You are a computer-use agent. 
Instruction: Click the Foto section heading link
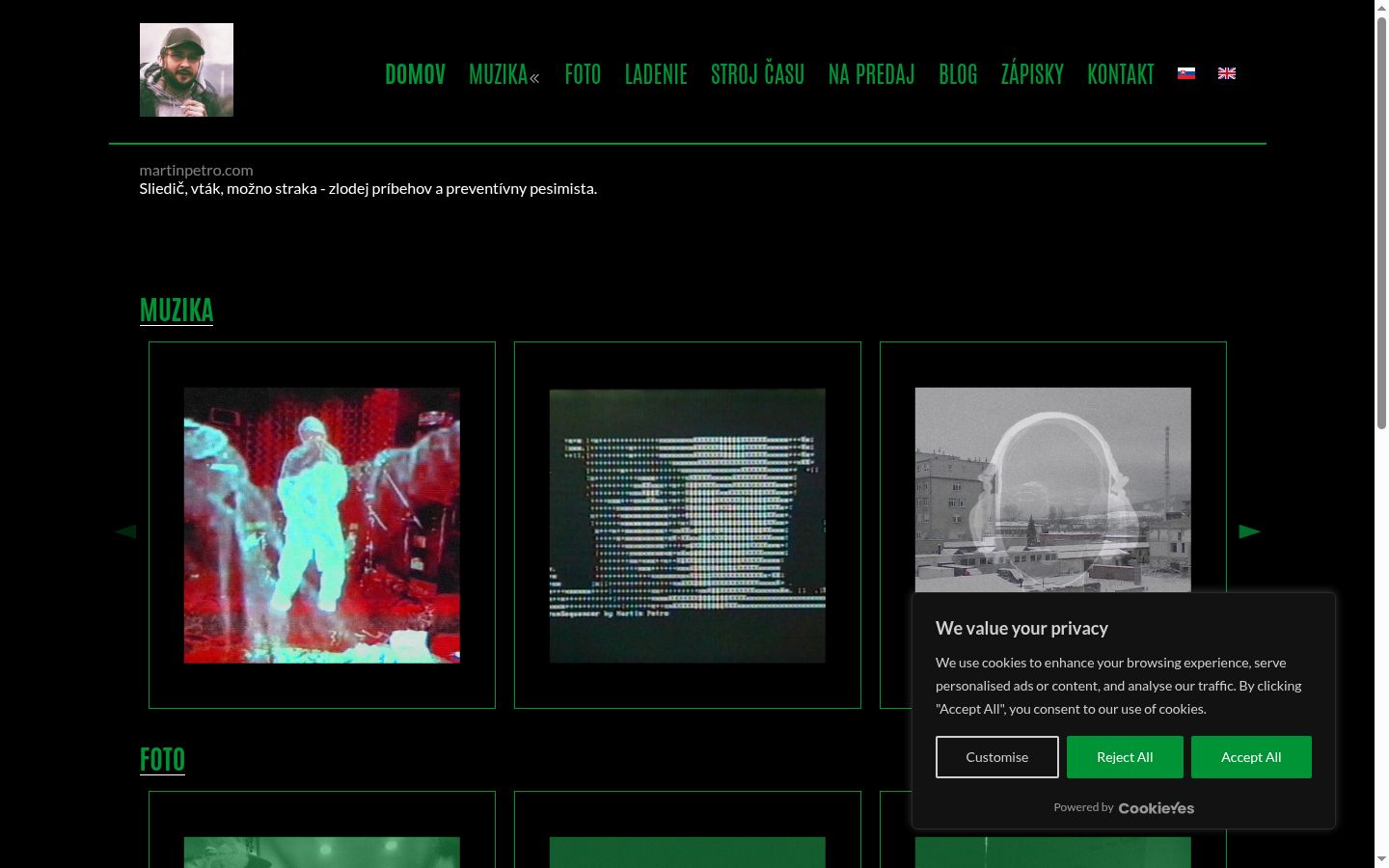pos(162,759)
